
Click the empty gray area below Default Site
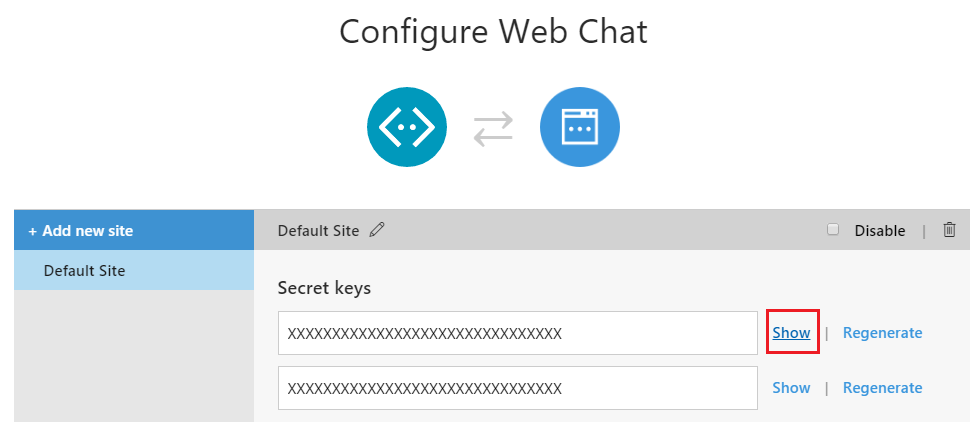click(x=134, y=356)
